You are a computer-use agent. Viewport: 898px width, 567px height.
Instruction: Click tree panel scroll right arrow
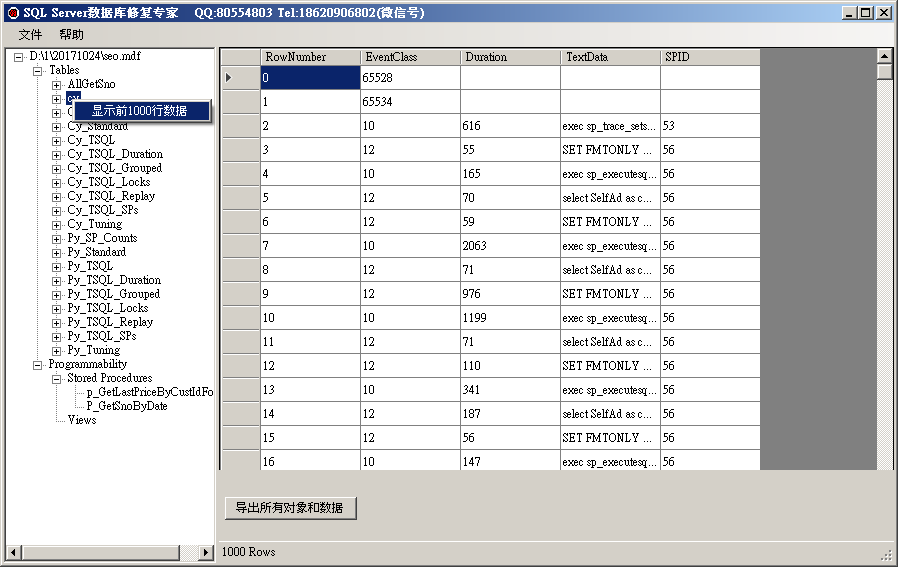[x=206, y=553]
